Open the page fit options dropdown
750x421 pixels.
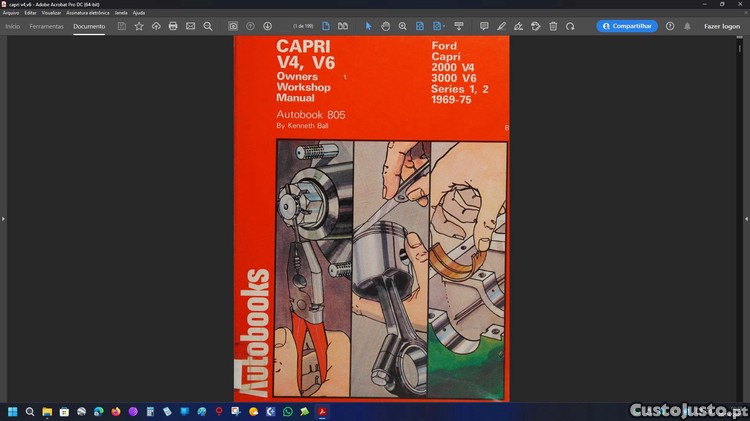(439, 26)
